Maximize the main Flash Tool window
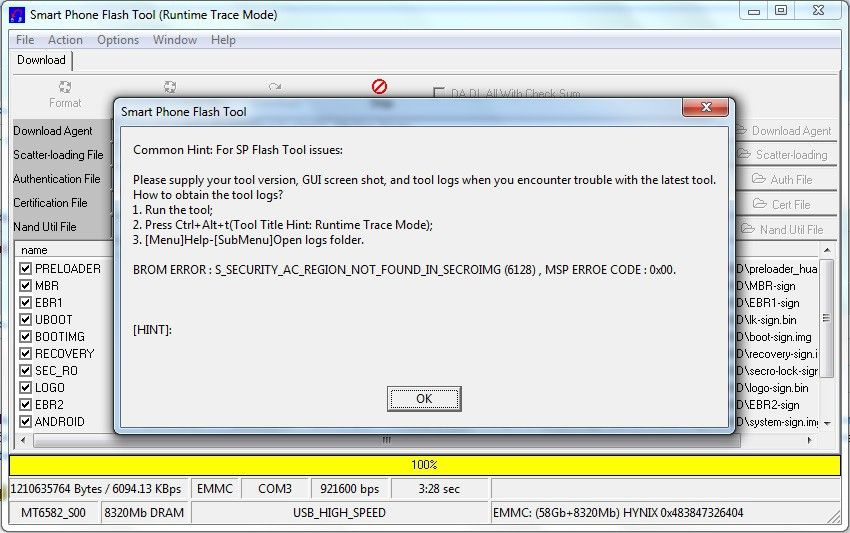The height and width of the screenshot is (533, 850). point(781,10)
